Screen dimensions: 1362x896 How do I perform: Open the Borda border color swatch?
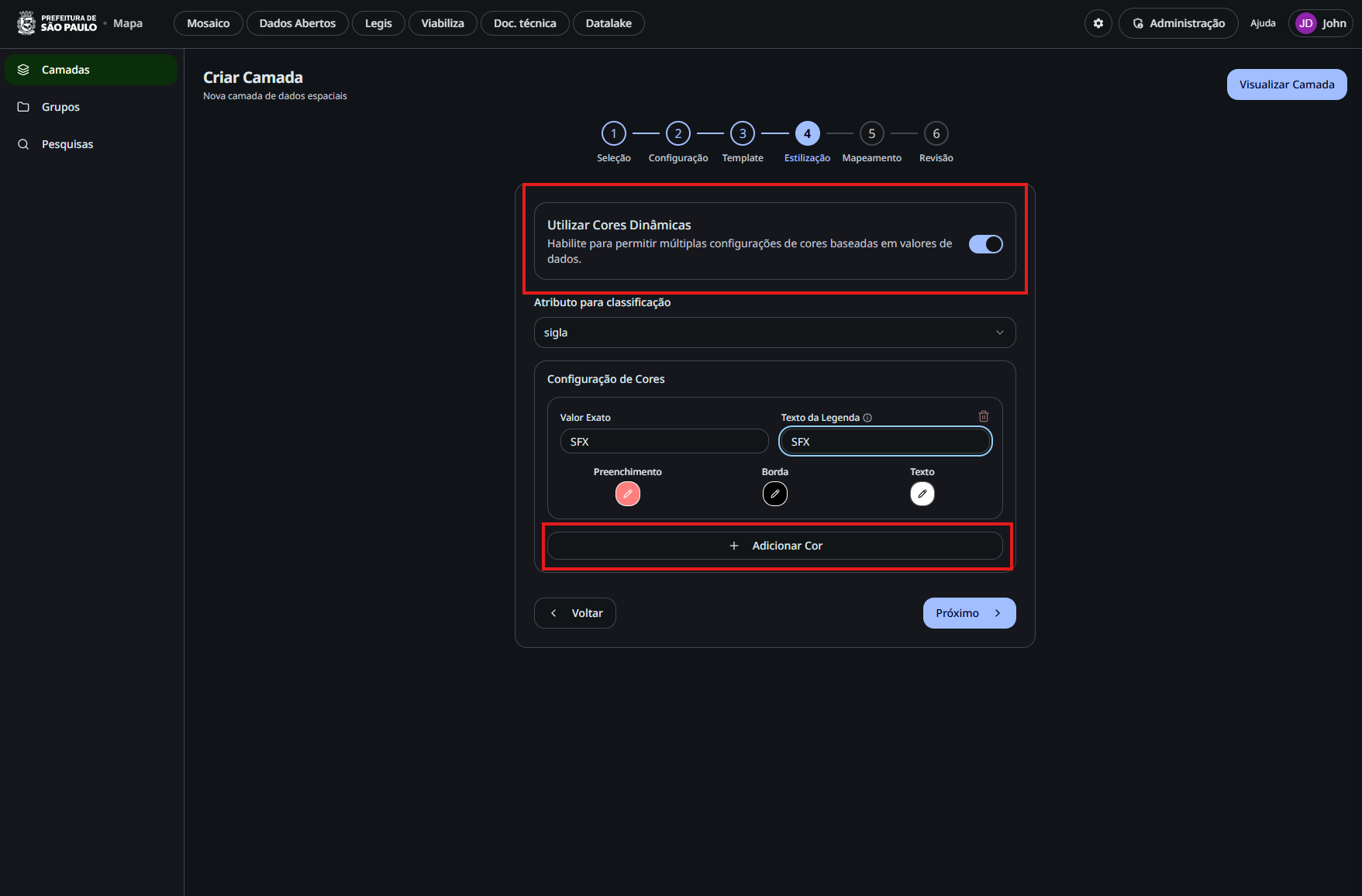(775, 494)
